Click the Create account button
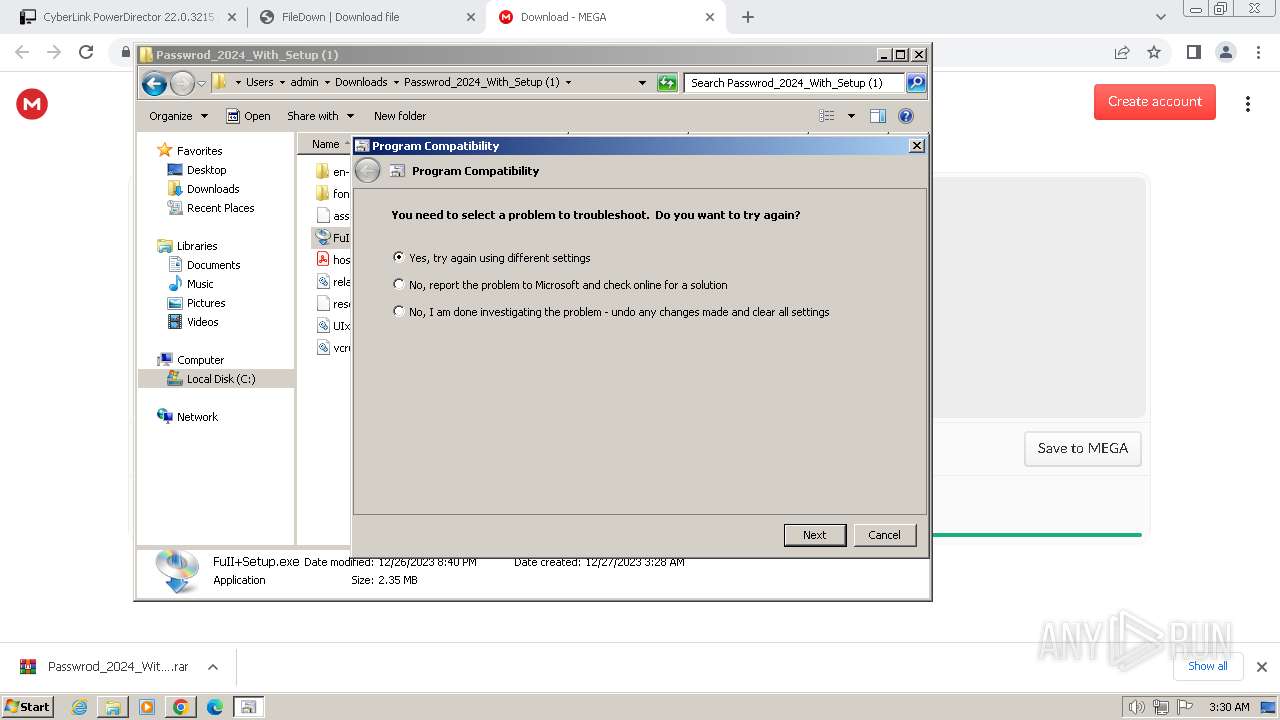Viewport: 1280px width, 720px height. 1154,102
